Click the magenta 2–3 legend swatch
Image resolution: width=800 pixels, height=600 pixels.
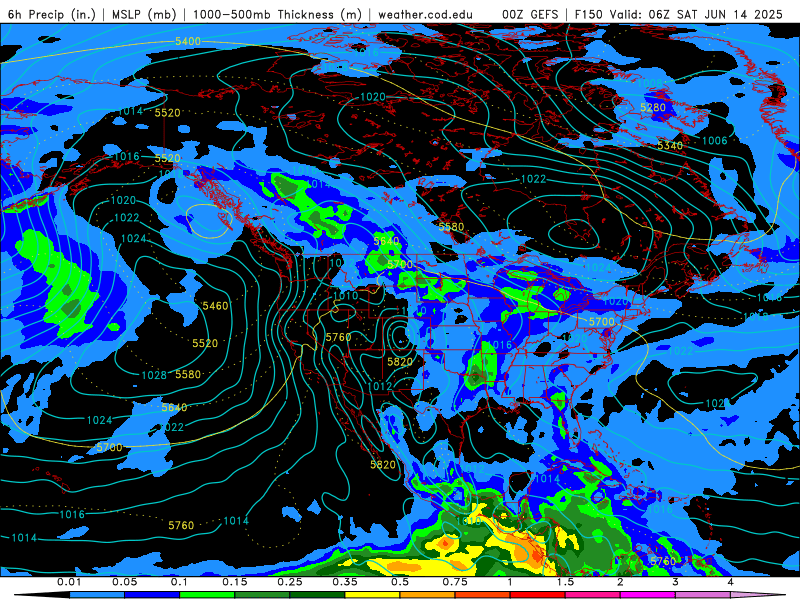[x=647, y=595]
